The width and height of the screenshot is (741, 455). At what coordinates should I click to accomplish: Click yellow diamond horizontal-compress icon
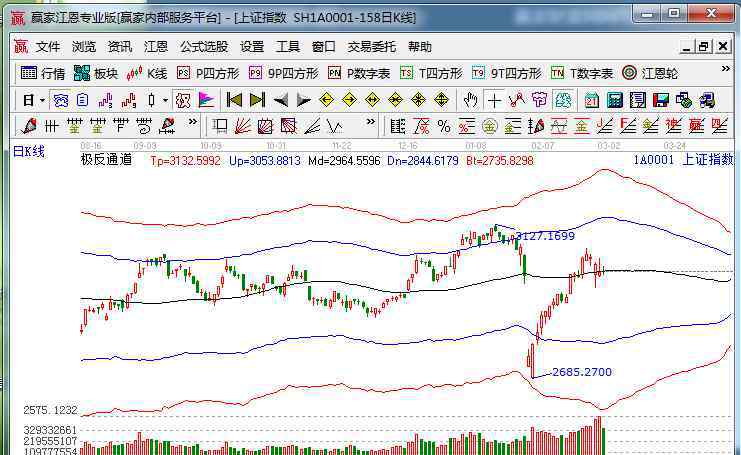coord(395,100)
